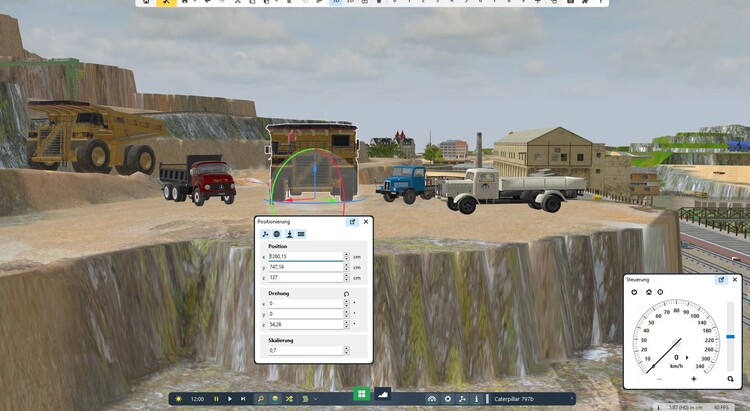The image size is (750, 411).
Task: Click the Skalierung field showing 0,7
Action: pos(306,351)
